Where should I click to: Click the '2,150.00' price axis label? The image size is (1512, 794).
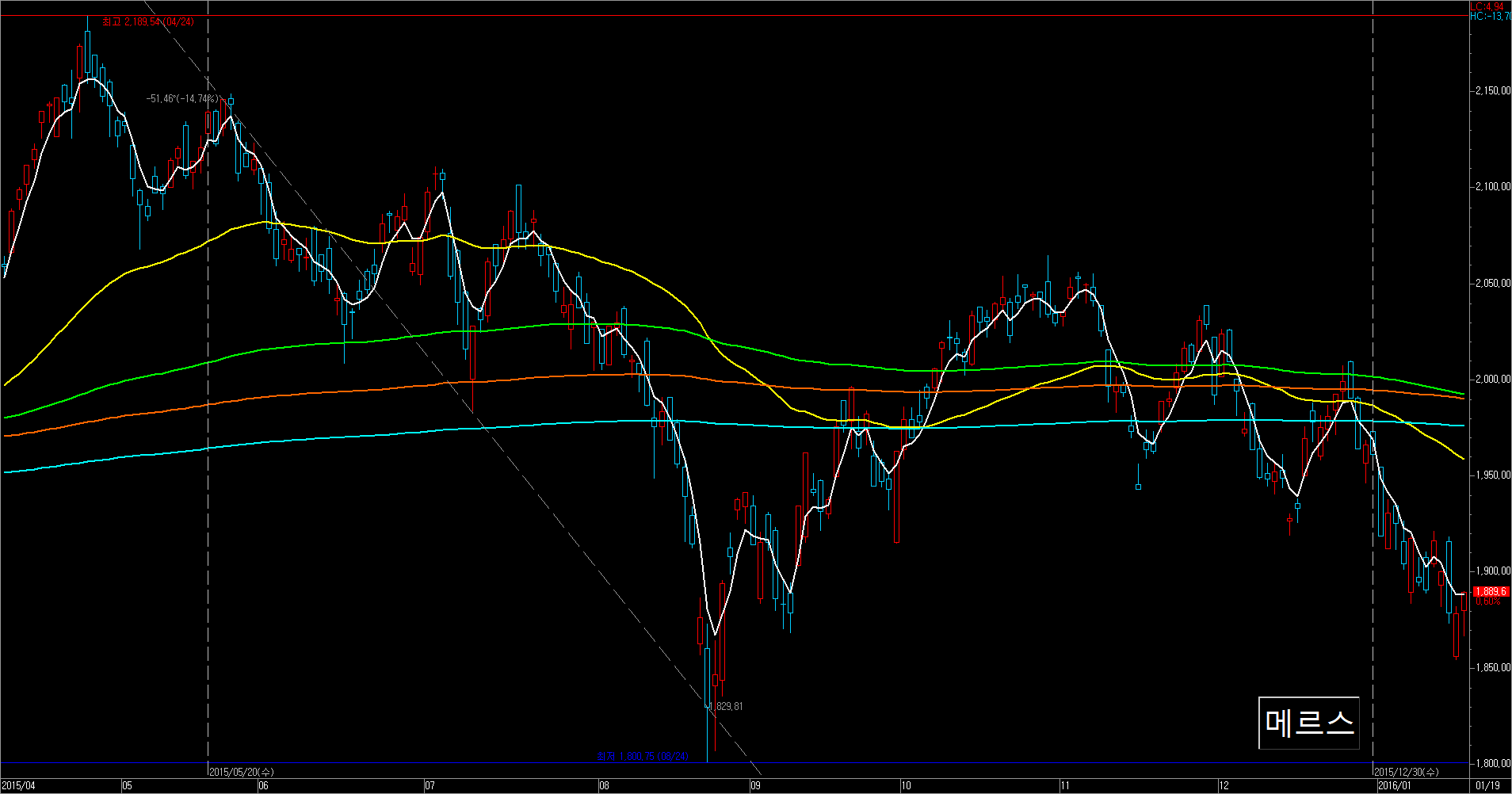[1492, 91]
